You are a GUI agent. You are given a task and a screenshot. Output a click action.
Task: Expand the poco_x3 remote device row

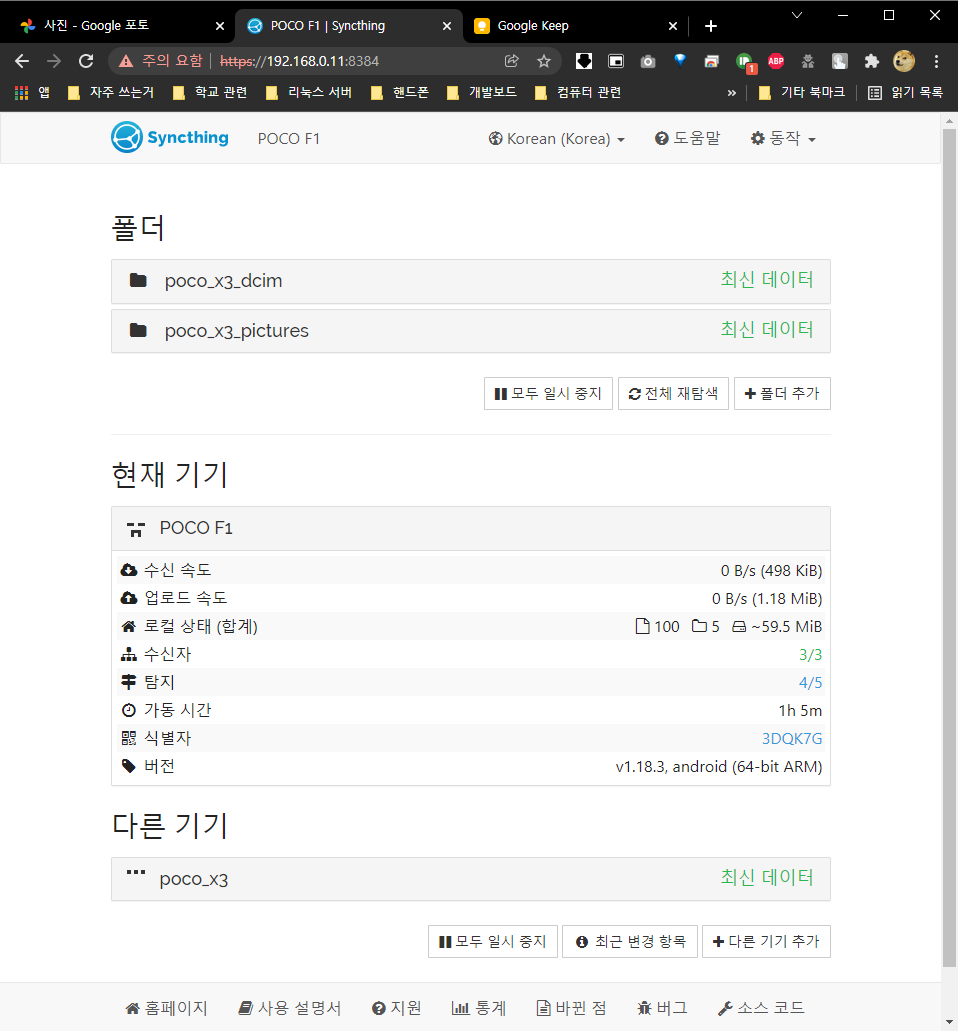coord(471,879)
